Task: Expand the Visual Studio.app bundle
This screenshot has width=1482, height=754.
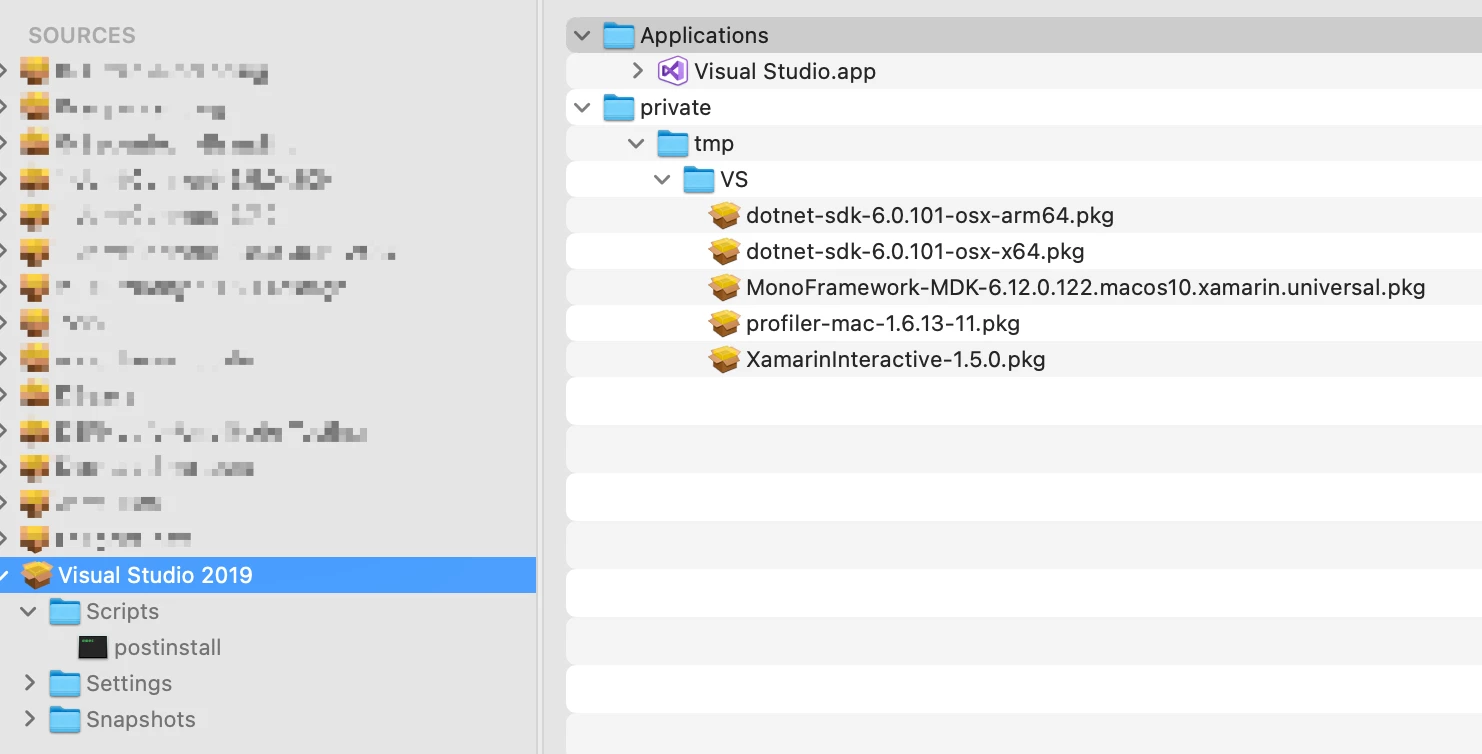Action: (x=638, y=72)
